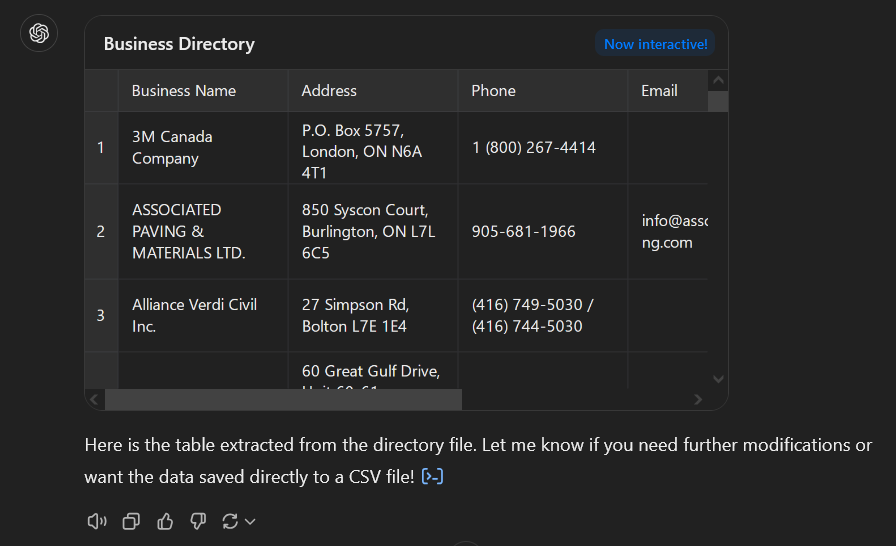Open the model switch dropdown chevron
The image size is (896, 546).
(250, 521)
